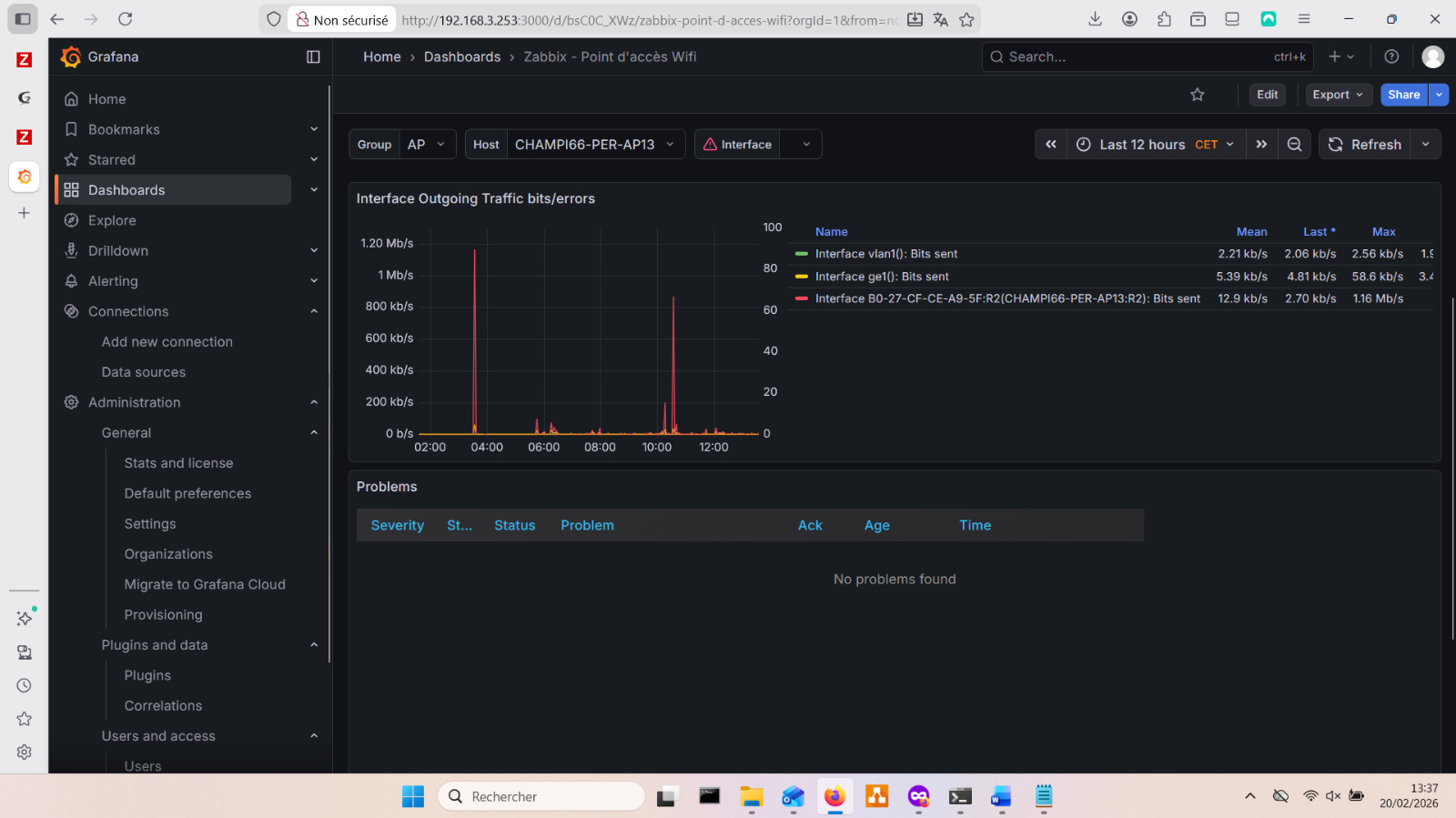
Task: Shift time range forwards
Action: pyautogui.click(x=1261, y=145)
